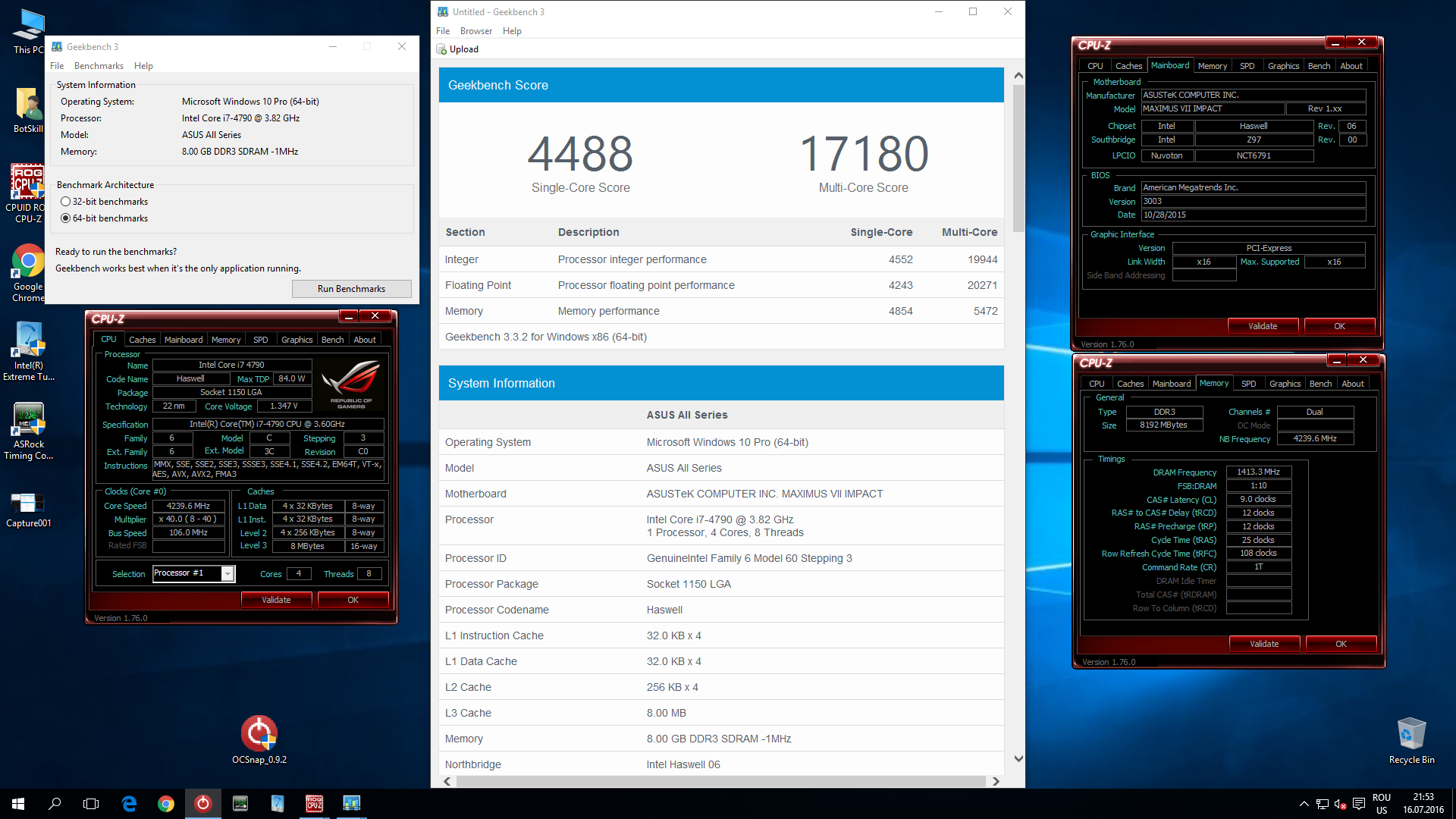The image size is (1456, 819).
Task: Open Processor #1 selection dropdown in CPU-Z
Action: click(x=227, y=574)
